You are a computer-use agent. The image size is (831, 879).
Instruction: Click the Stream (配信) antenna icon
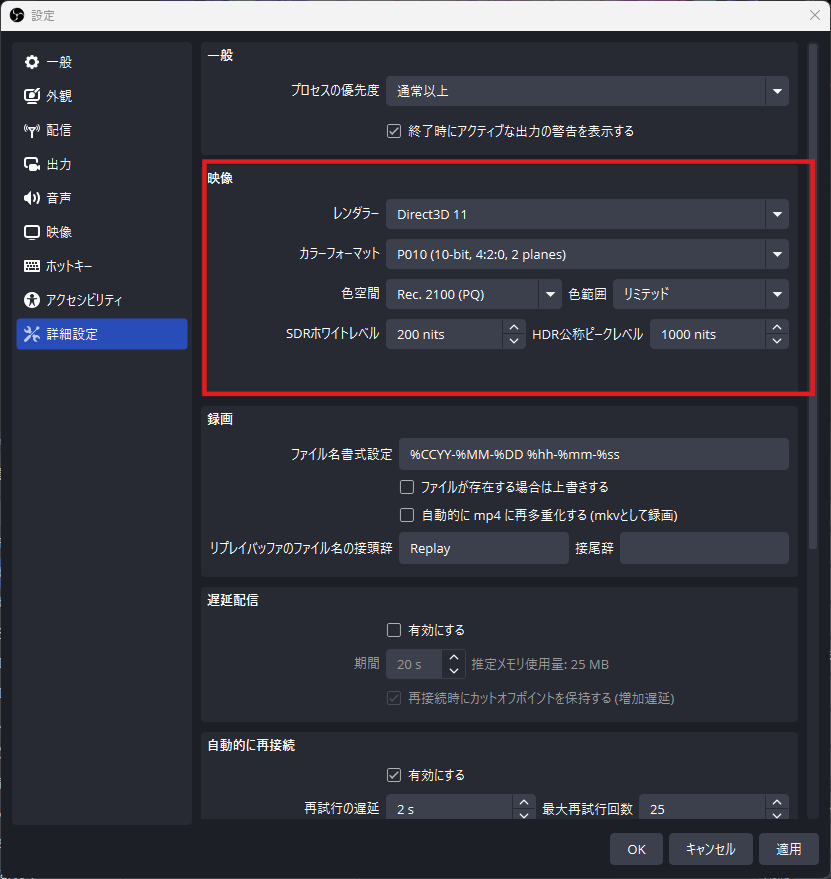point(32,130)
